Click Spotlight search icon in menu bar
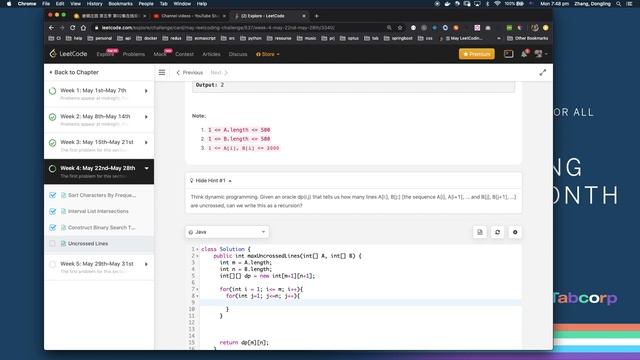This screenshot has height=360, width=640. (x=619, y=4)
